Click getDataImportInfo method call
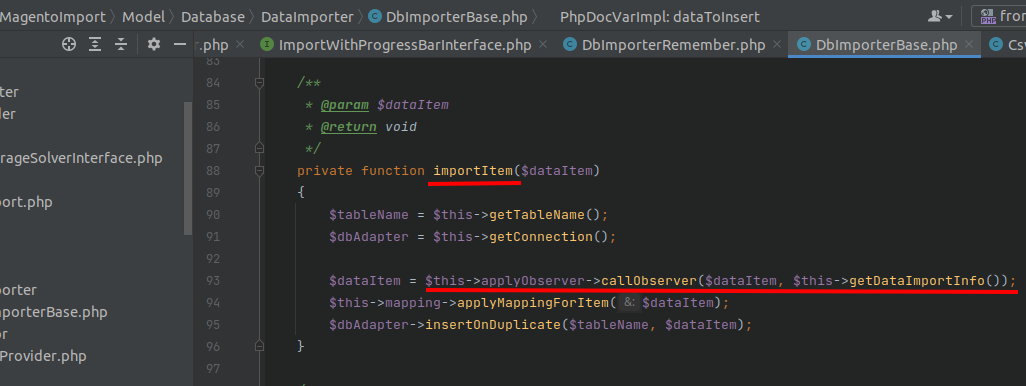 coord(917,281)
